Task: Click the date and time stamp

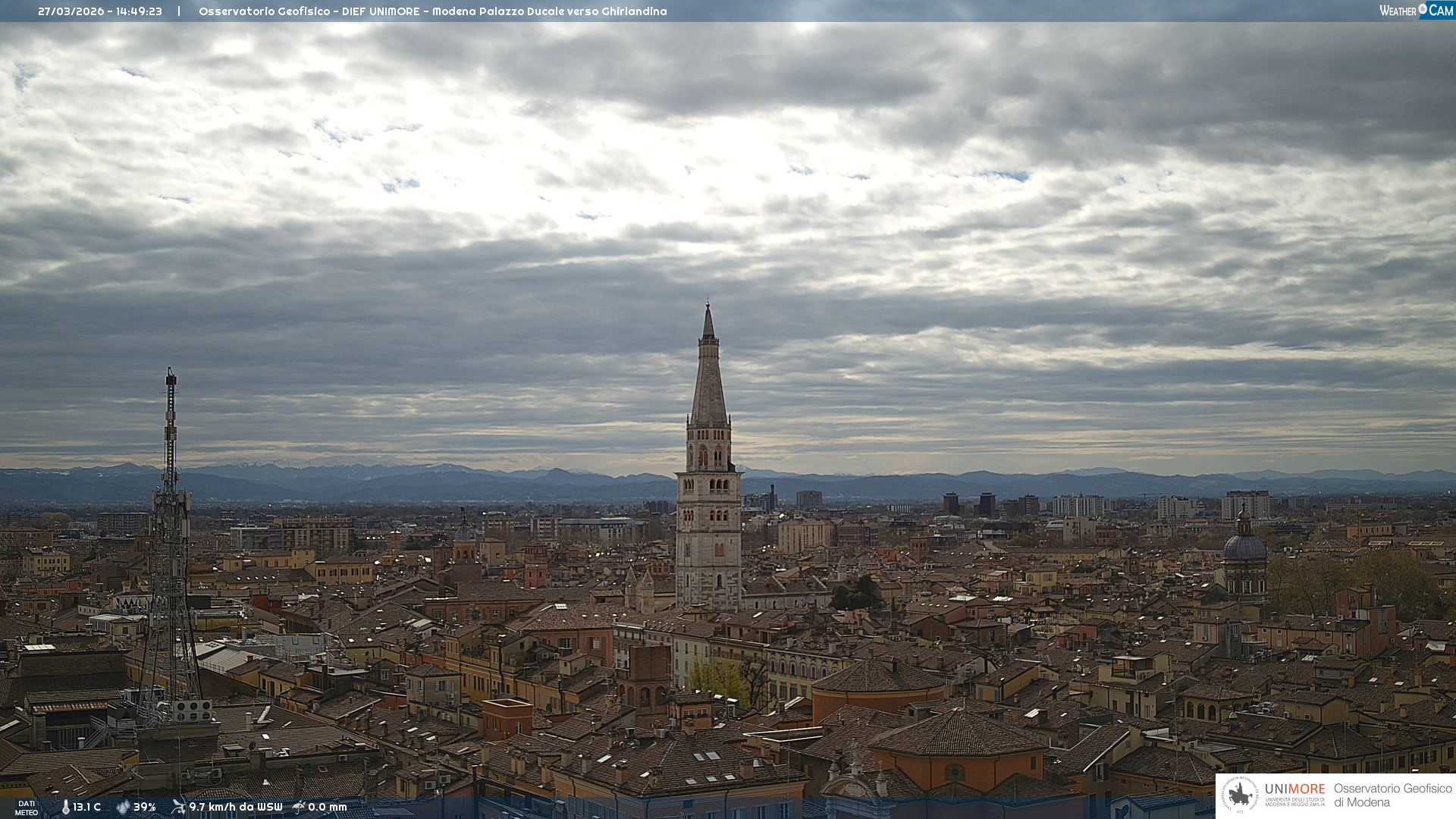Action: pyautogui.click(x=100, y=11)
